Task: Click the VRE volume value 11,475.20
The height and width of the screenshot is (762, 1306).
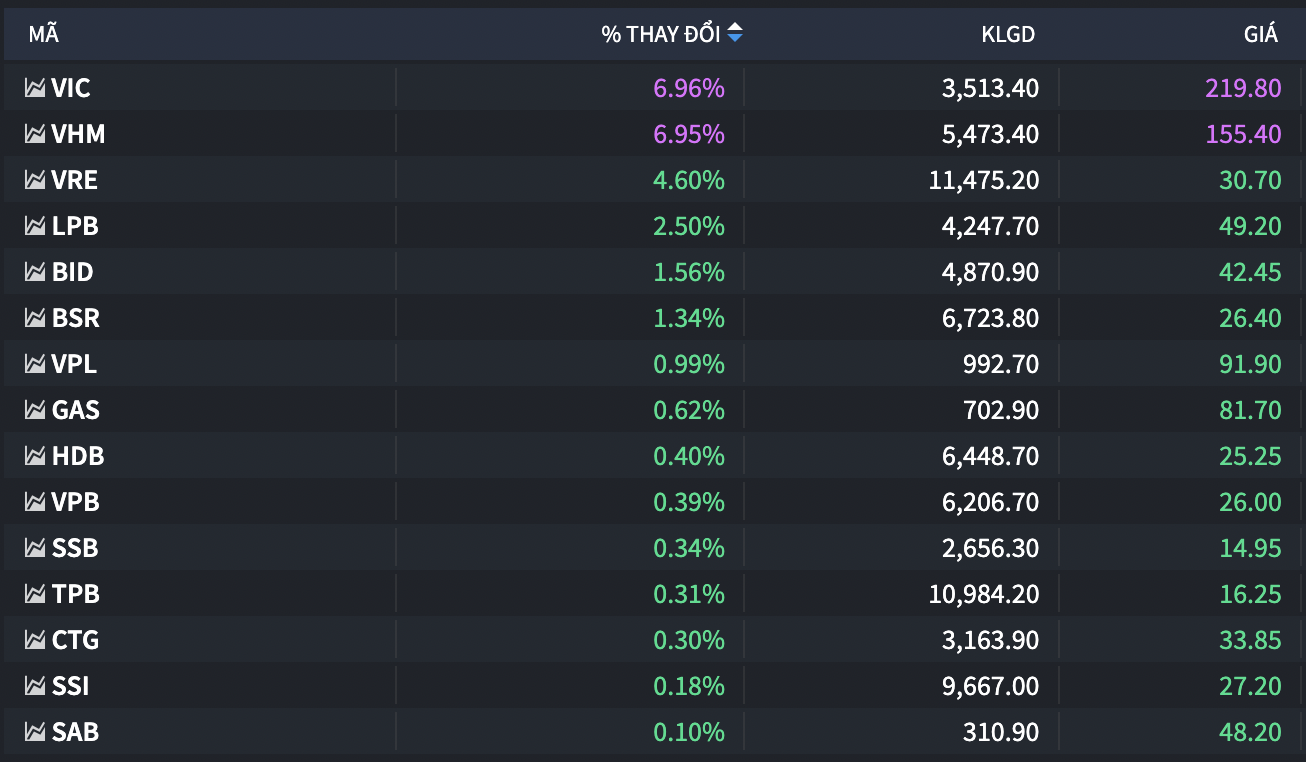Action: [x=983, y=180]
